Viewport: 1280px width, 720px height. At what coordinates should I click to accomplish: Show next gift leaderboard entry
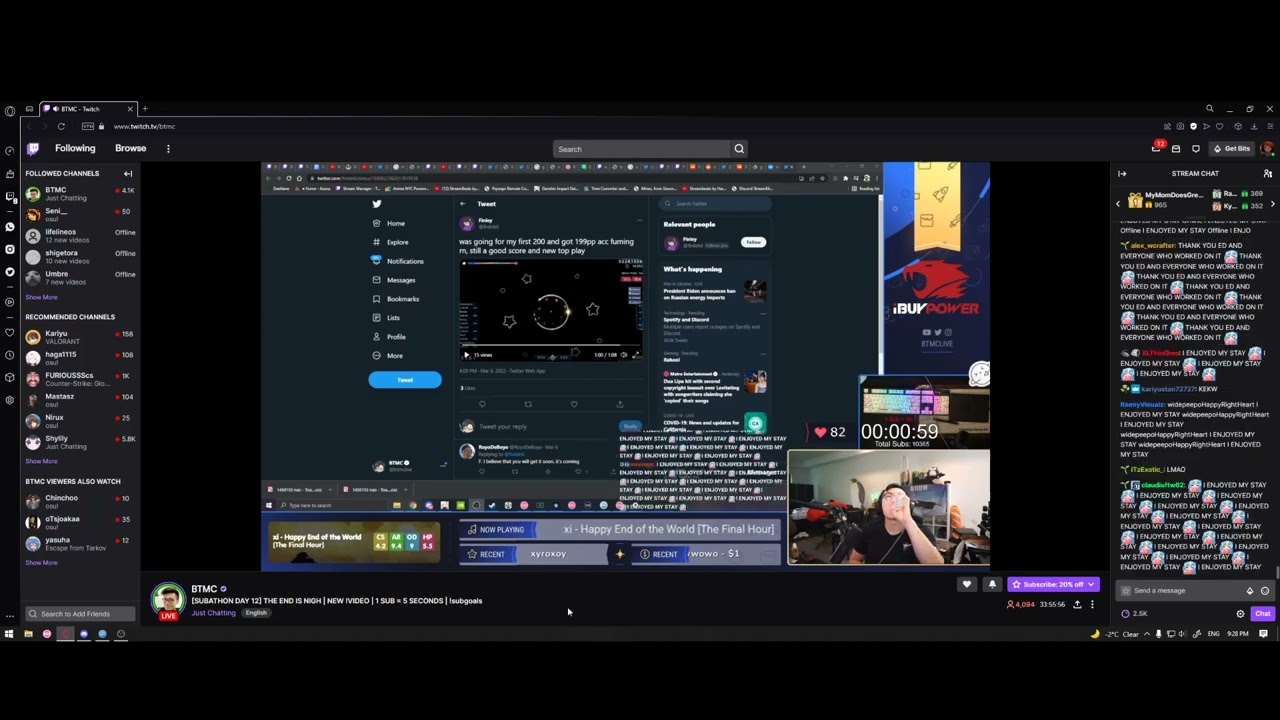1272,204
